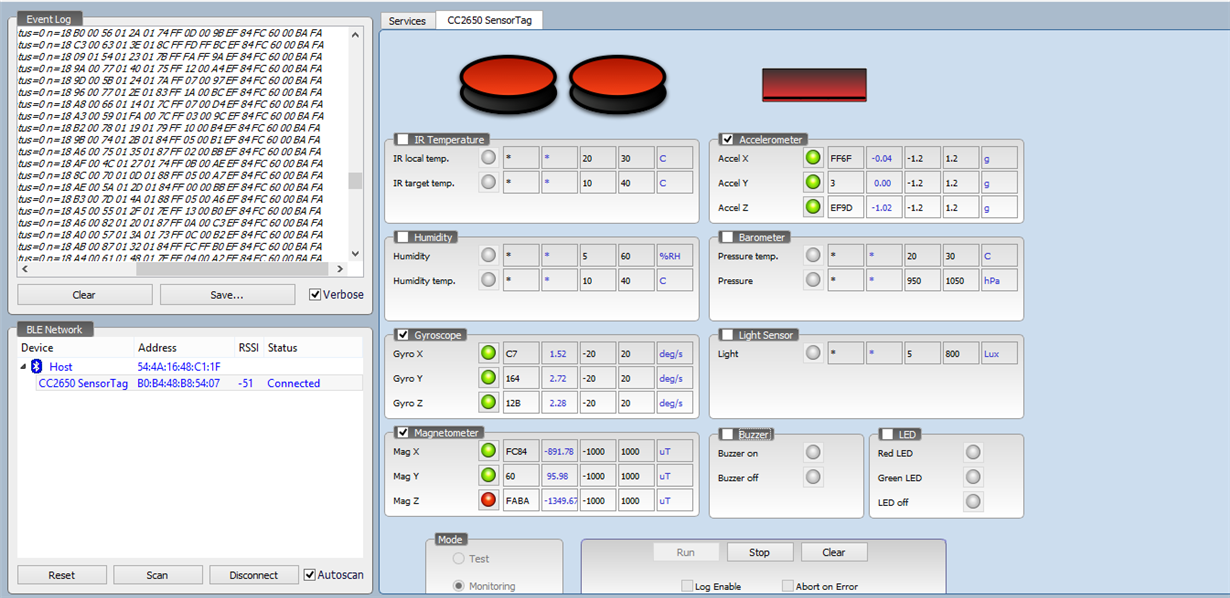Check the Log Enable option
Screen dimensions: 1230x598
coord(687,586)
